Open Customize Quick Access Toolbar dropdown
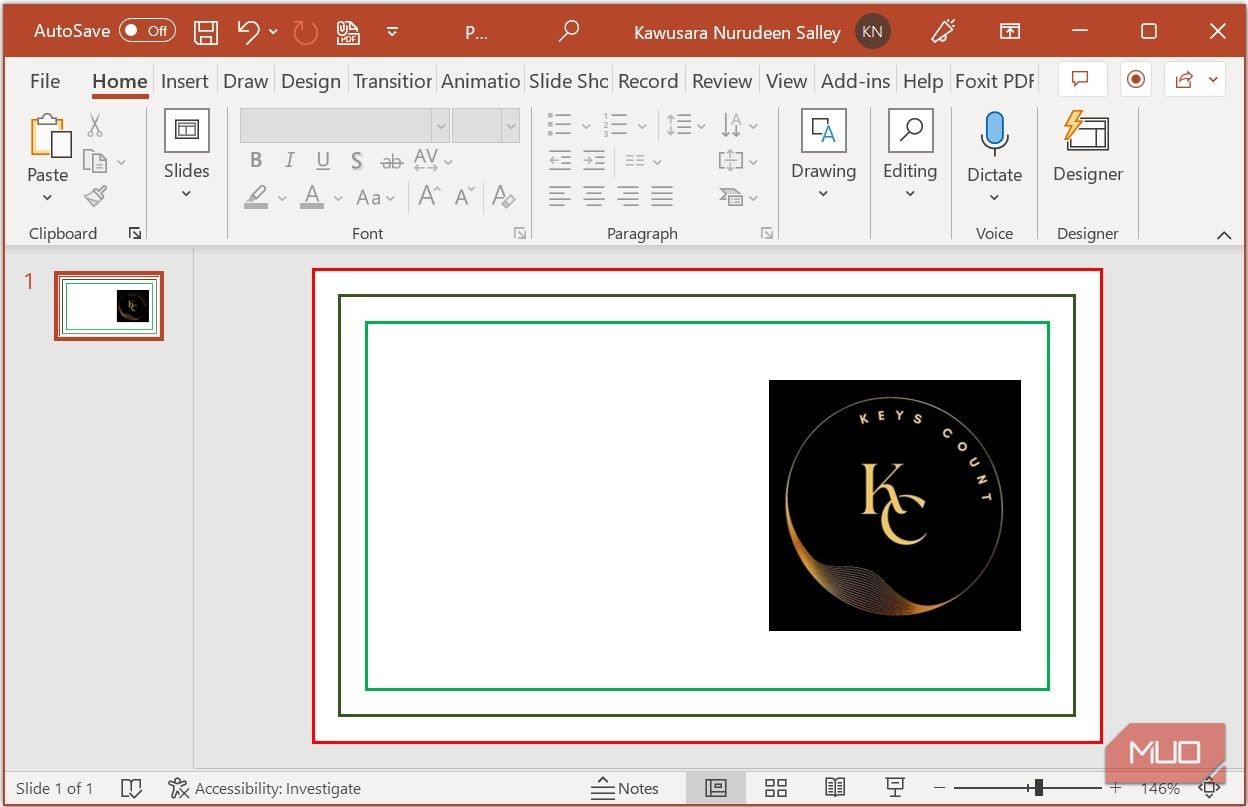Screen dimensions: 1248x807 [x=392, y=32]
